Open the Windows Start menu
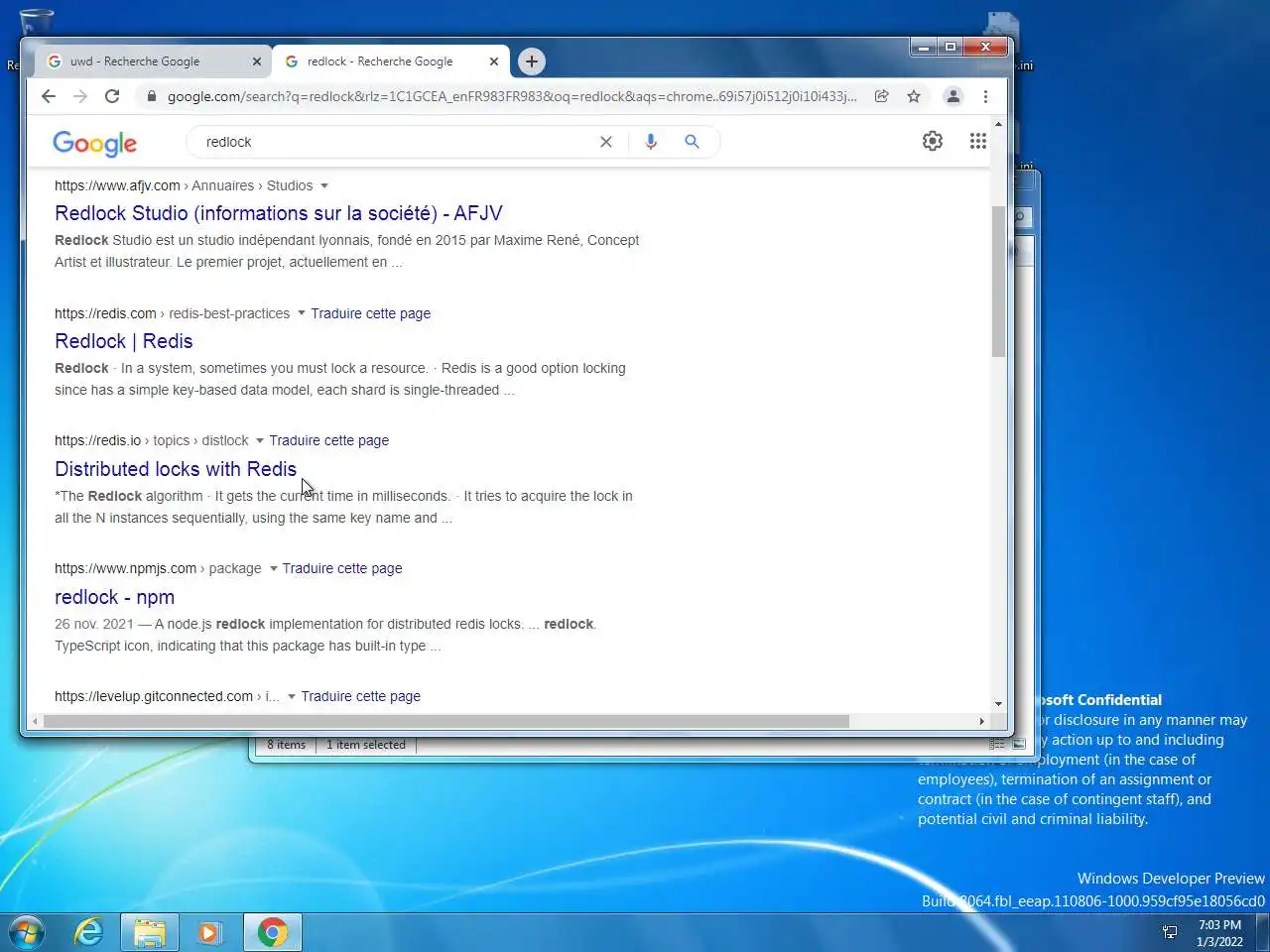 coord(27,932)
